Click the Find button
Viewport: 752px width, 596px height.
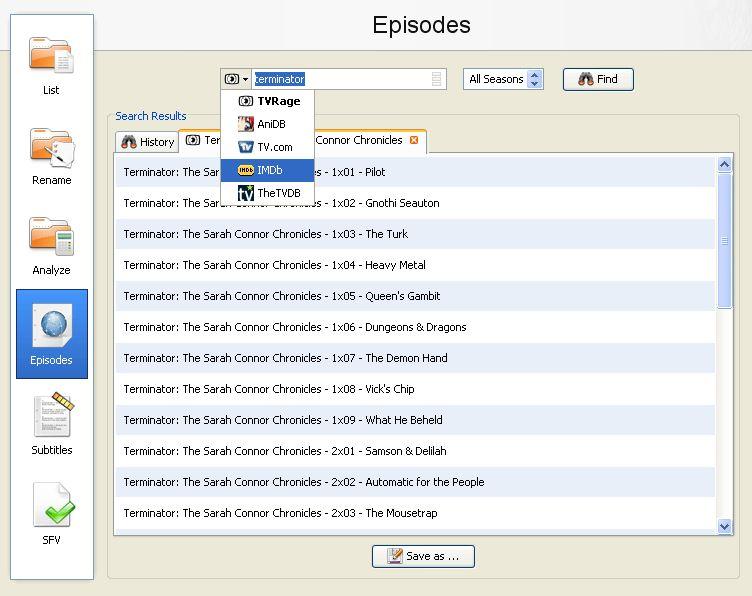(x=598, y=79)
